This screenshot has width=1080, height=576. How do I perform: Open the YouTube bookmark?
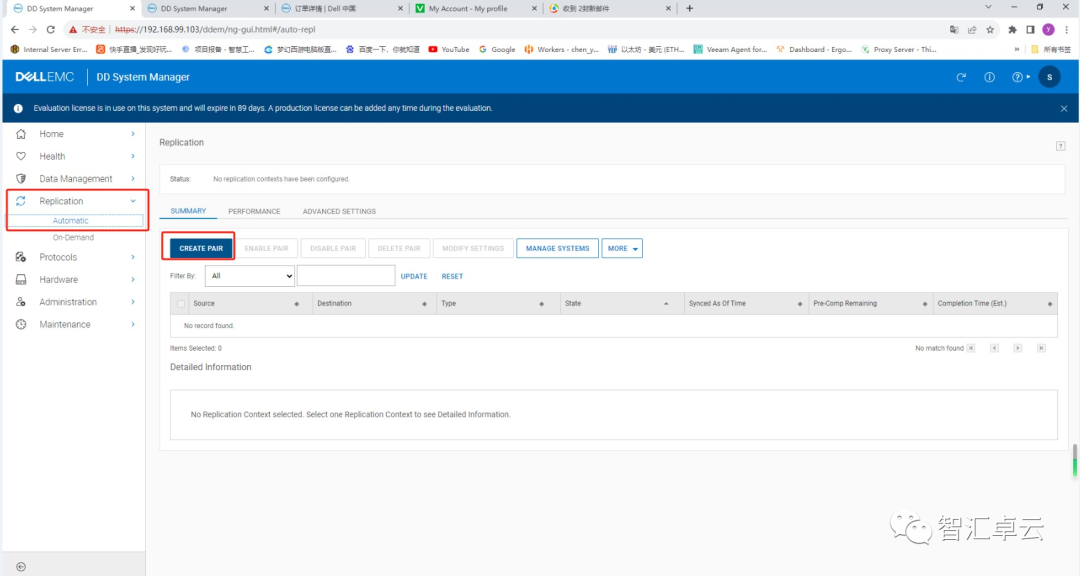(x=449, y=50)
